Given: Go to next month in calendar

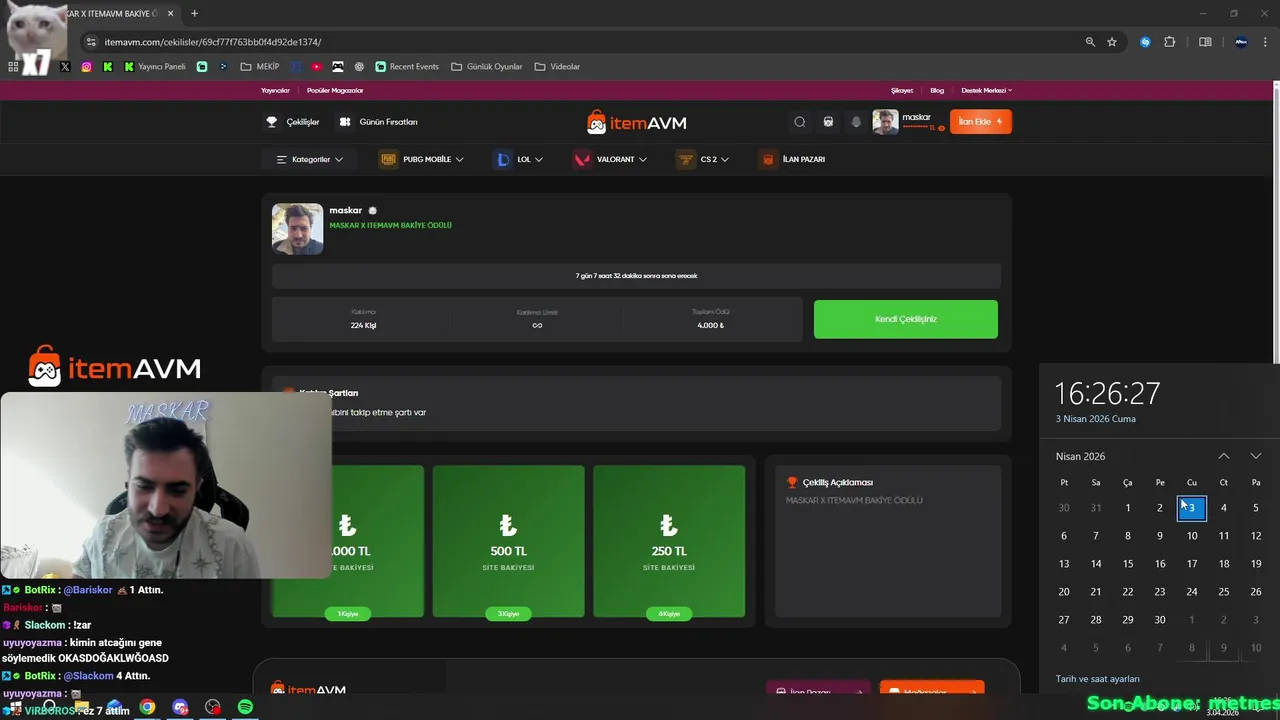Looking at the screenshot, I should [1256, 456].
